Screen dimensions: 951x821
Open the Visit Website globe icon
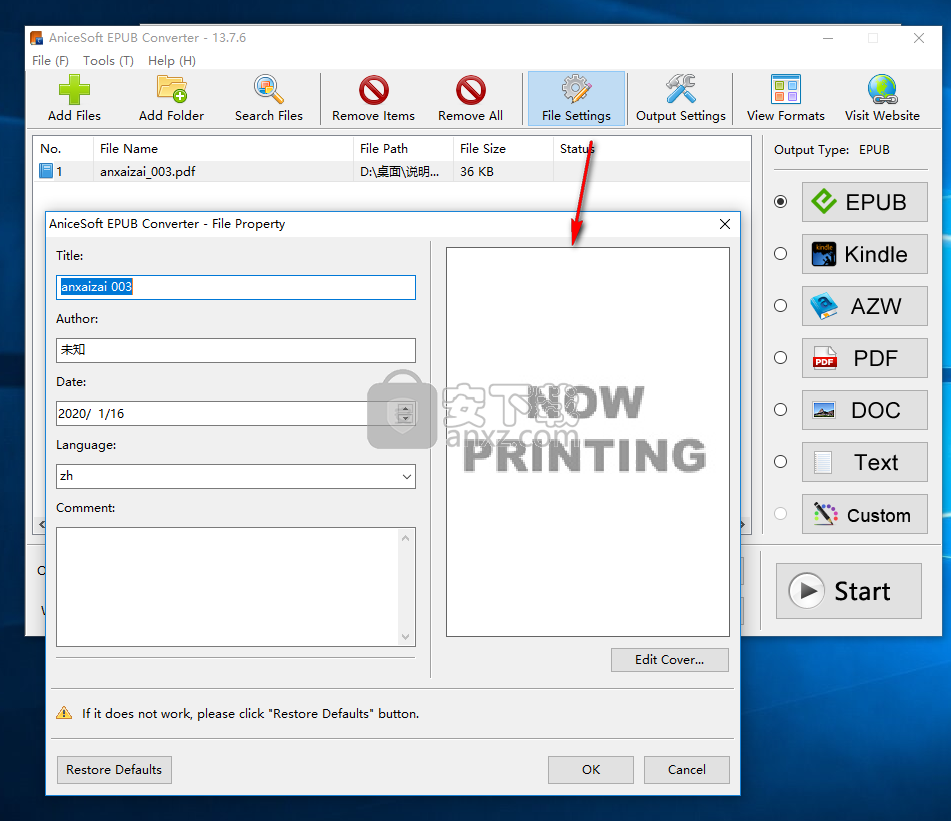coord(882,89)
